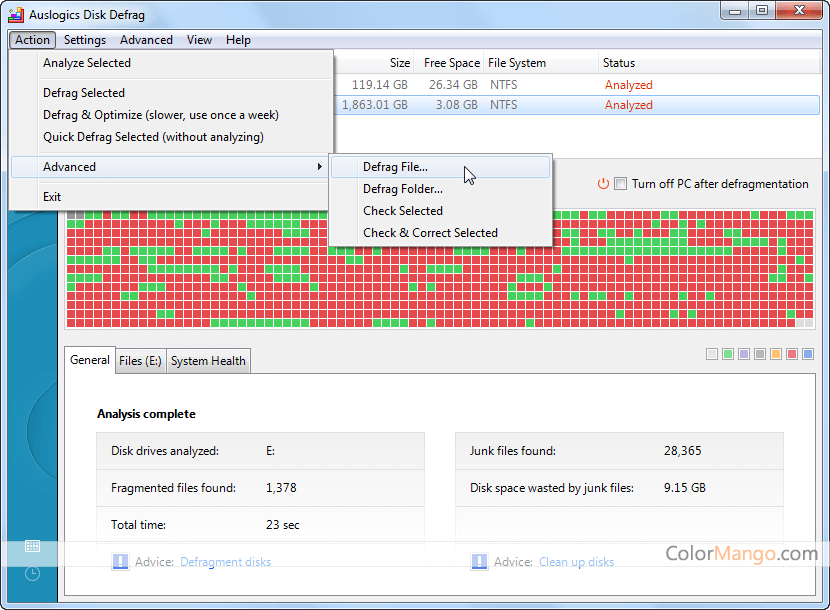The width and height of the screenshot is (830, 610).
Task: Open the Action menu
Action: point(32,40)
